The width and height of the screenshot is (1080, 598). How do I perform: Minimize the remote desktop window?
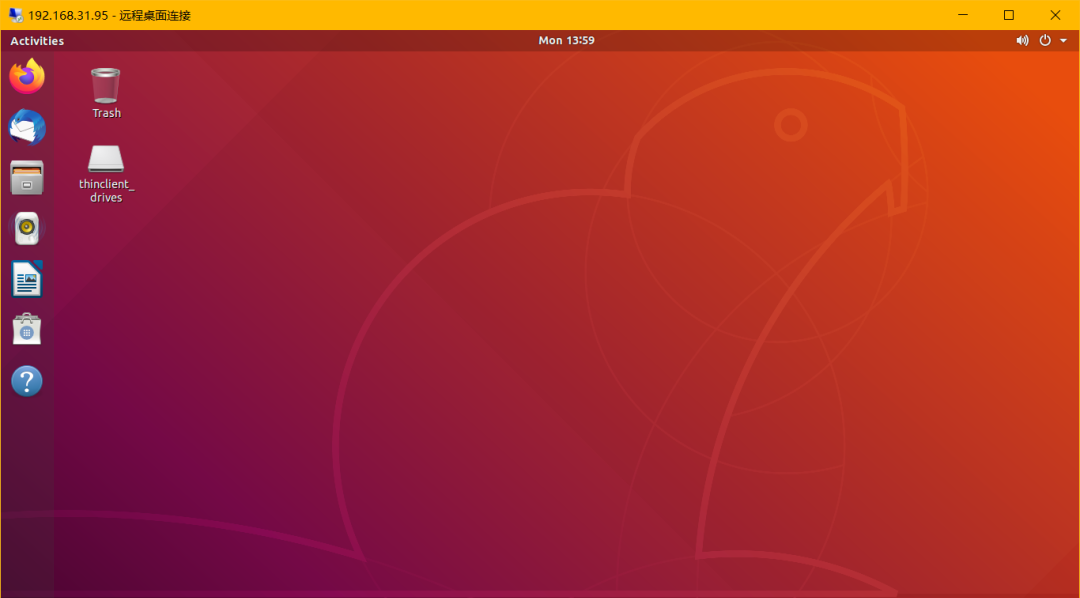[x=962, y=14]
